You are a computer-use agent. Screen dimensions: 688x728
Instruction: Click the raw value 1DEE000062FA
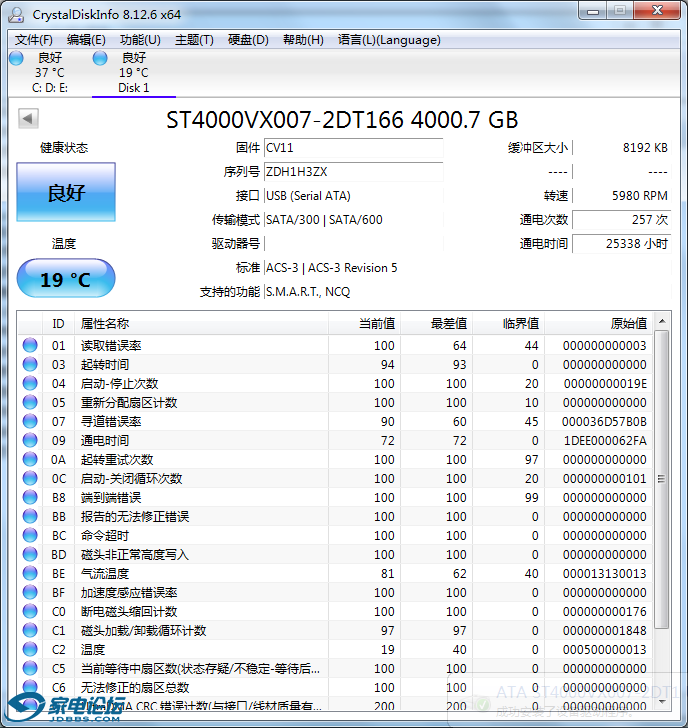point(605,441)
